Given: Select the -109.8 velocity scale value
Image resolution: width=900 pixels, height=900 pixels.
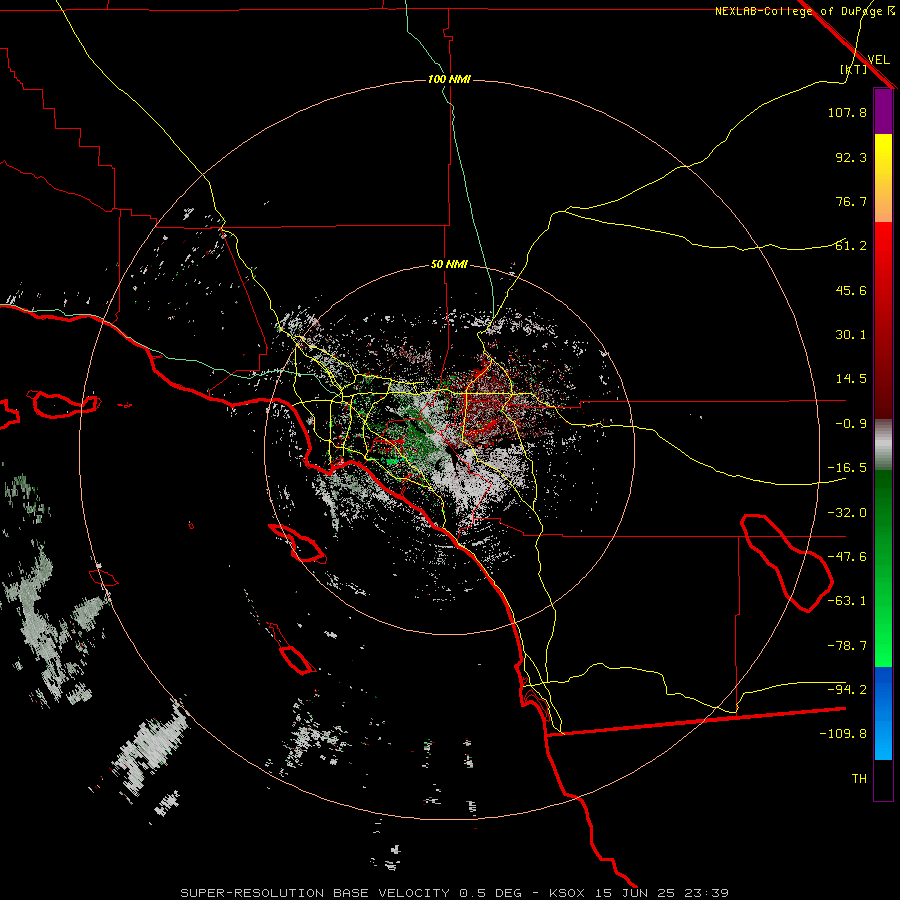Looking at the screenshot, I should [x=843, y=734].
